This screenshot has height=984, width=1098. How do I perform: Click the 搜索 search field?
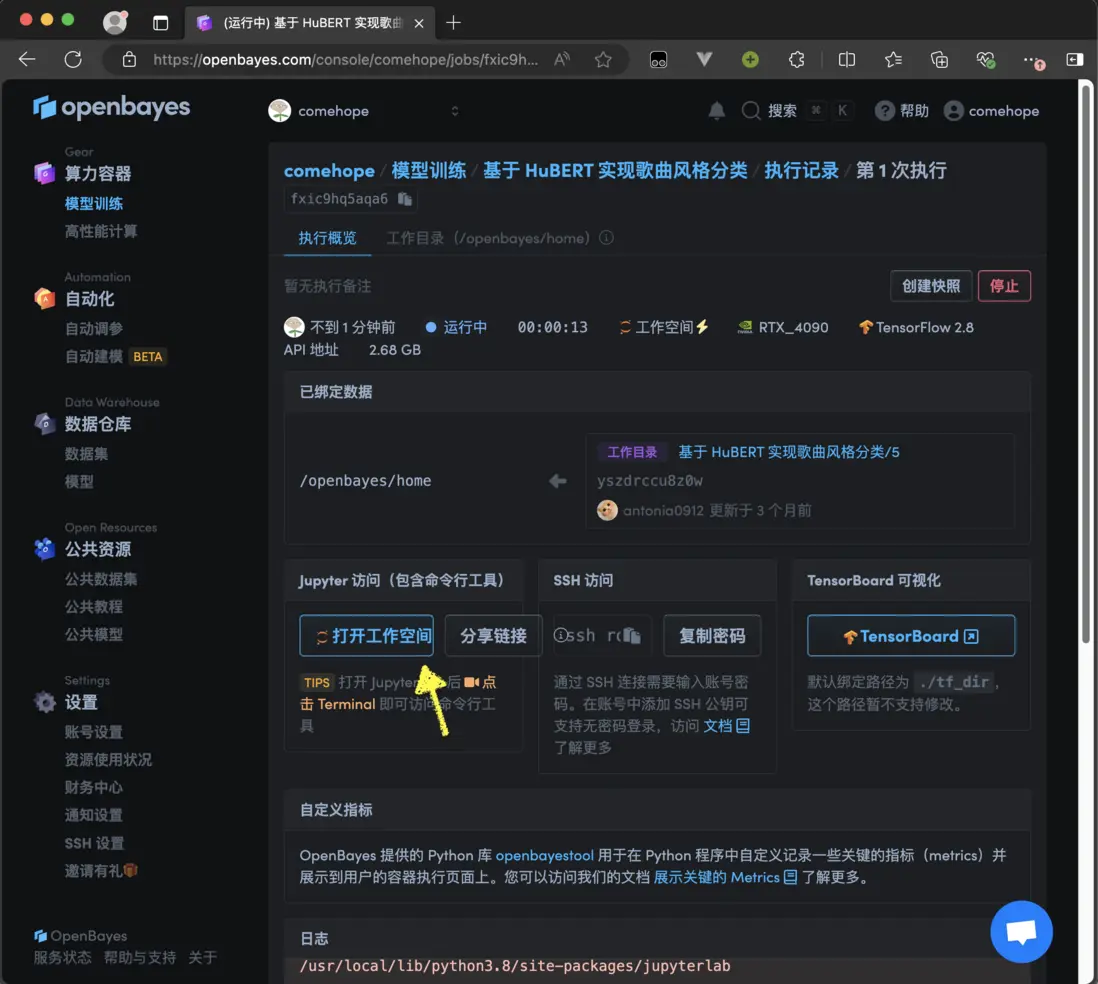click(781, 111)
